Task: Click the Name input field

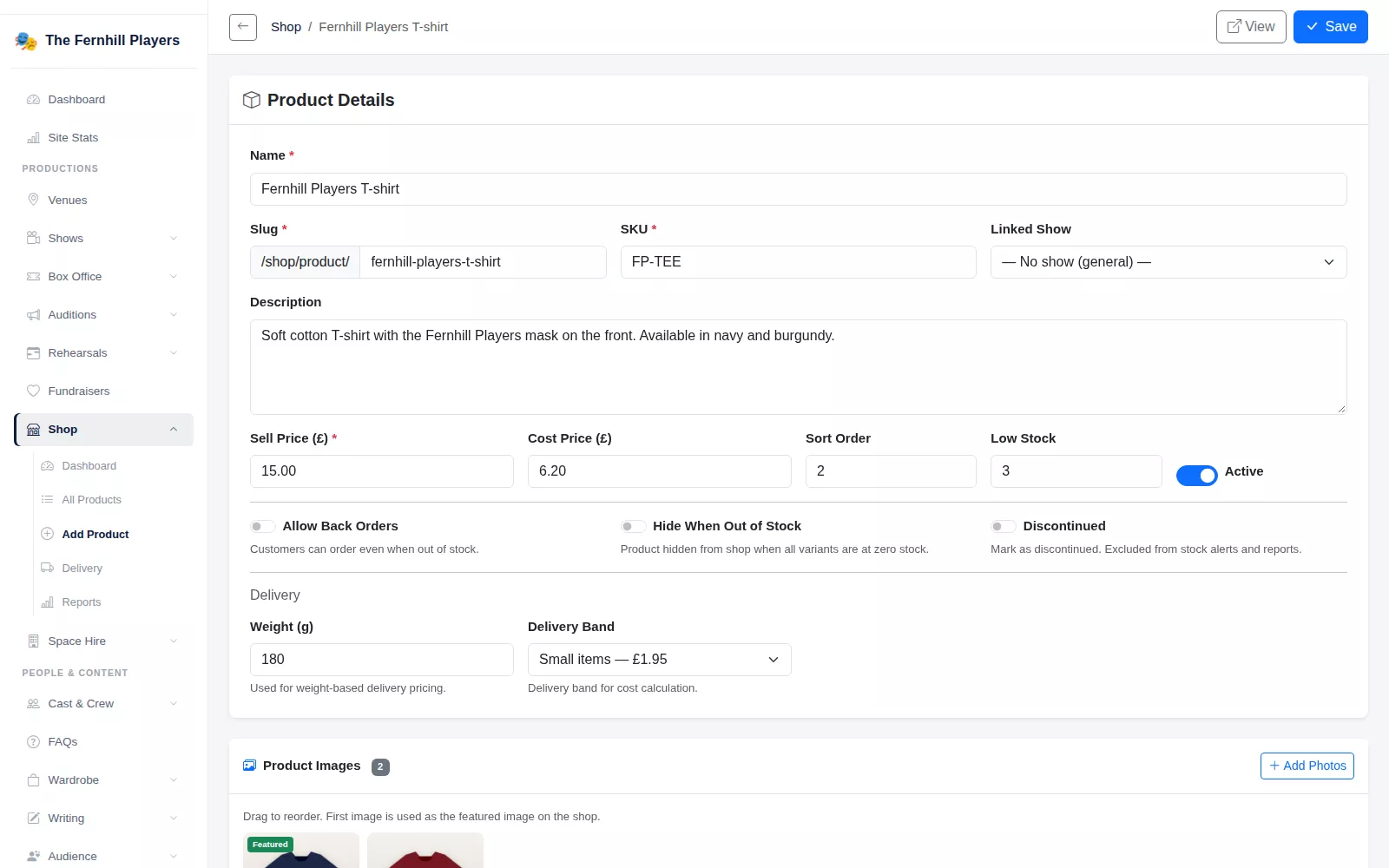Action: click(799, 189)
